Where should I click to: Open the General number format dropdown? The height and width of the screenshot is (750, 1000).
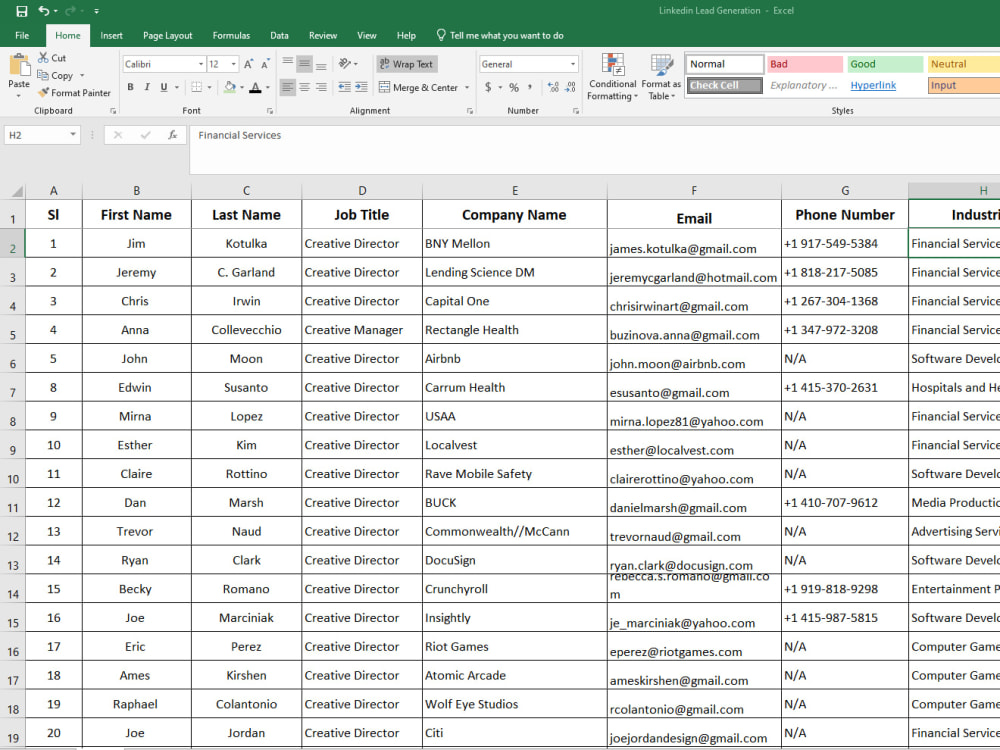tap(573, 64)
